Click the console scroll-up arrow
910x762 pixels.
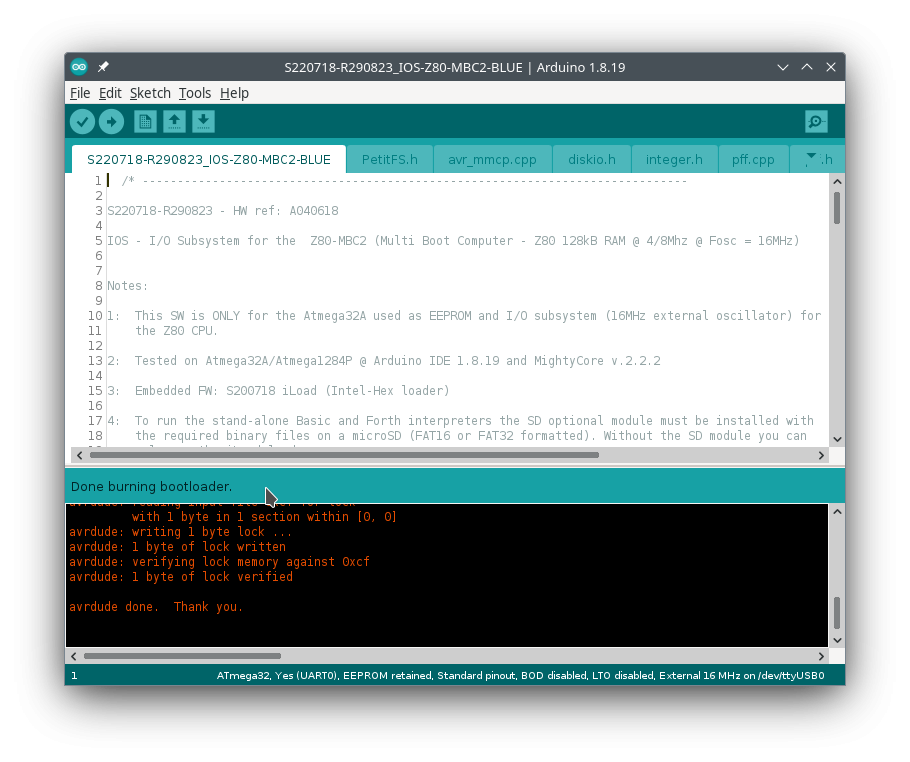tap(837, 512)
